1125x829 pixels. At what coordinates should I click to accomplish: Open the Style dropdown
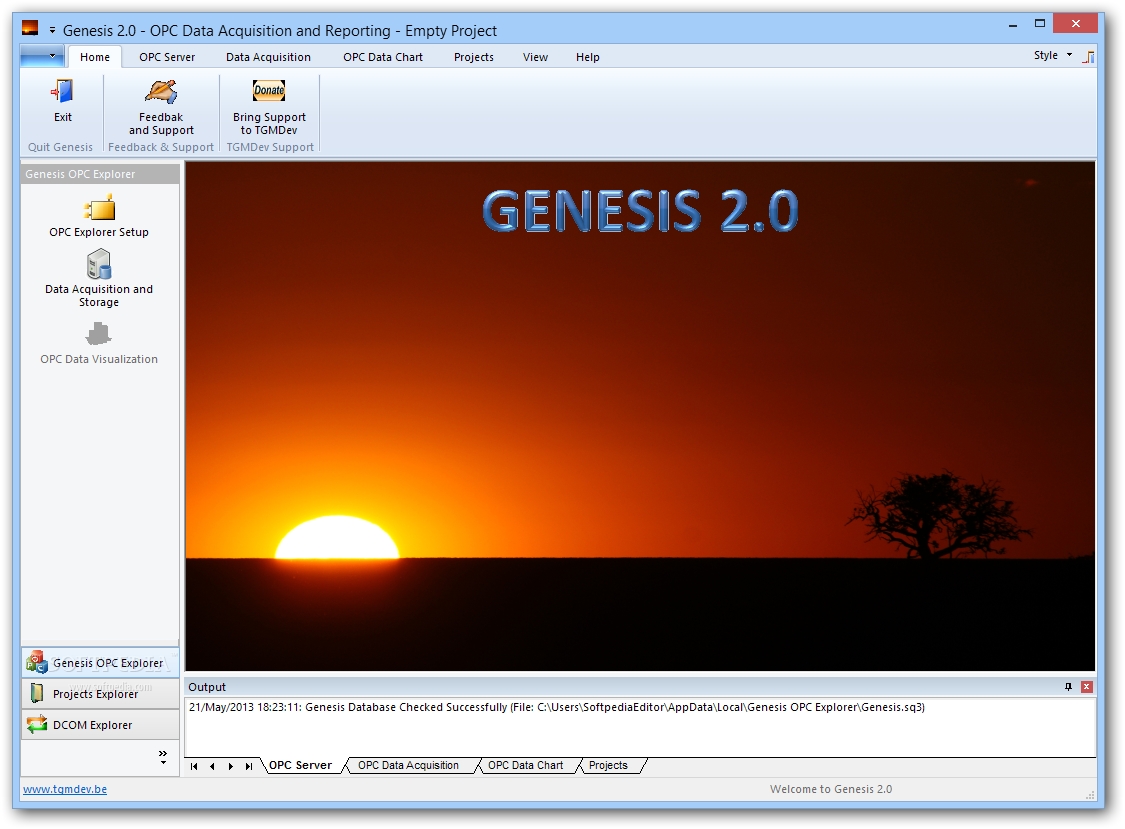pyautogui.click(x=1053, y=55)
